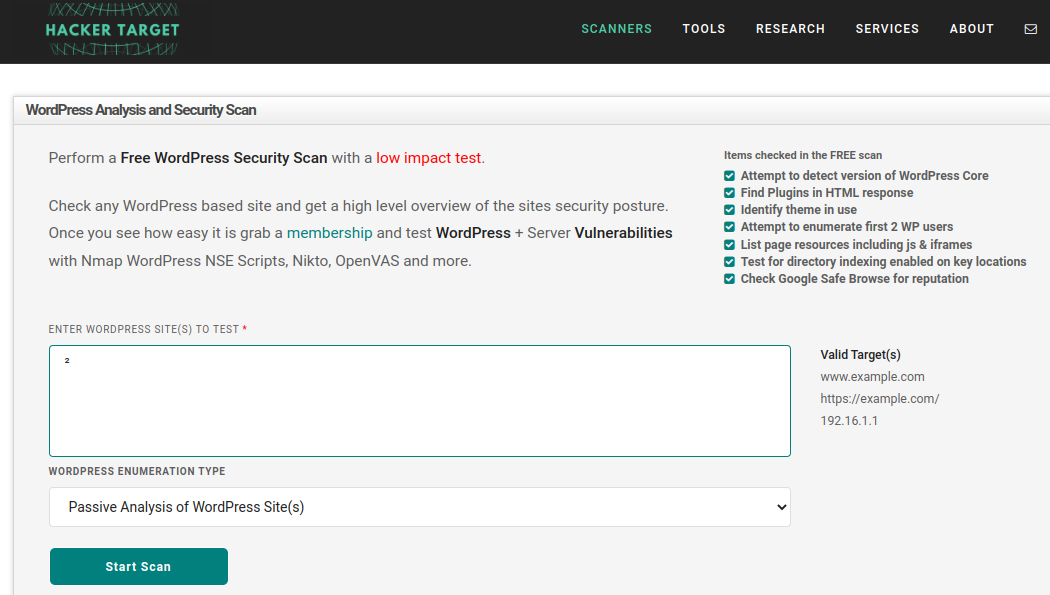Focus the WordPress sites to test textarea
Image resolution: width=1050 pixels, height=595 pixels.
(x=420, y=401)
